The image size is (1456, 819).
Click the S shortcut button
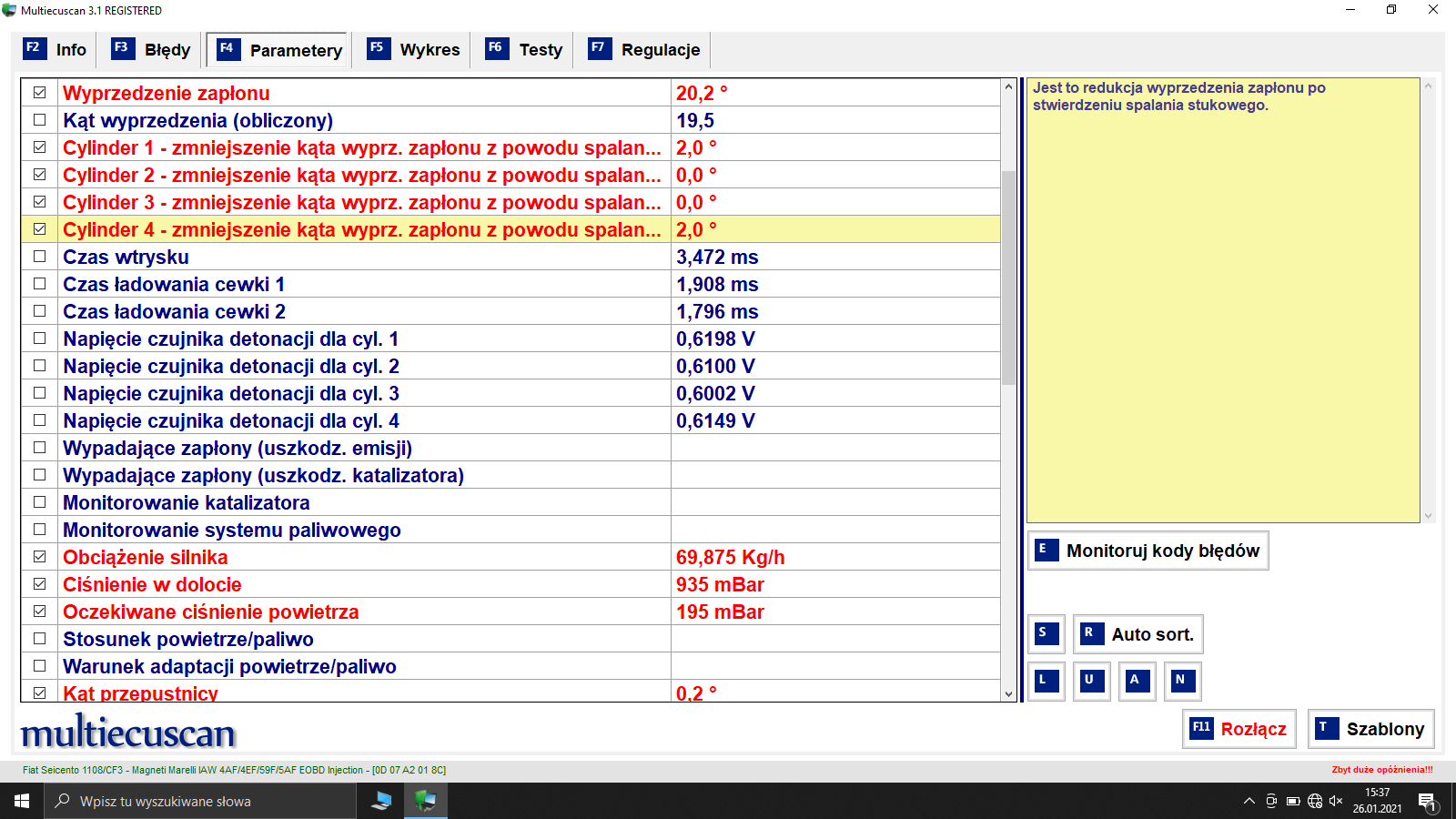(1046, 634)
